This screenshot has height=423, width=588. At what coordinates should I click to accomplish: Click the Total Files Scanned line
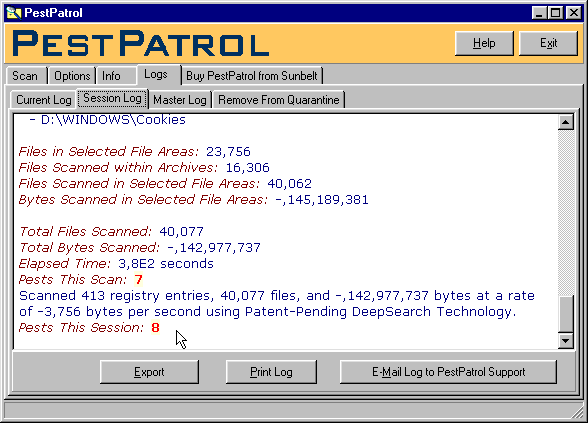[111, 232]
